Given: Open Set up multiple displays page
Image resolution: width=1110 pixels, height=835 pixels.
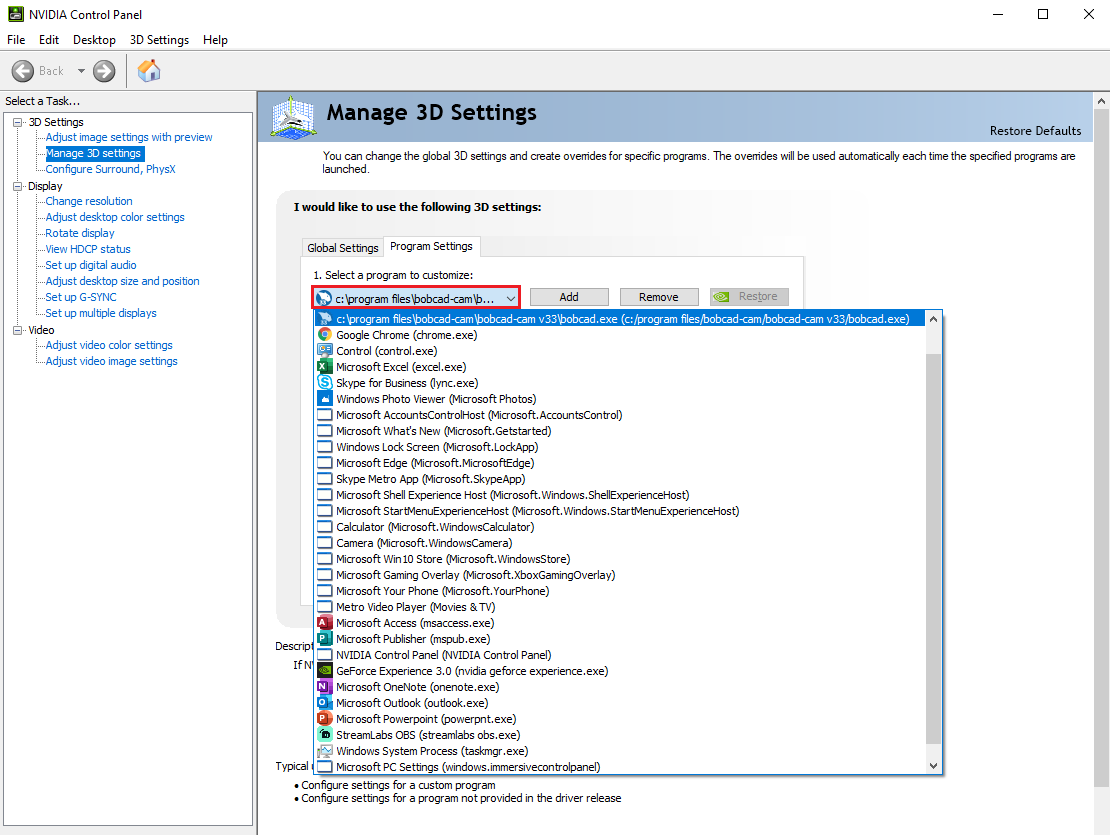Looking at the screenshot, I should click(x=101, y=313).
